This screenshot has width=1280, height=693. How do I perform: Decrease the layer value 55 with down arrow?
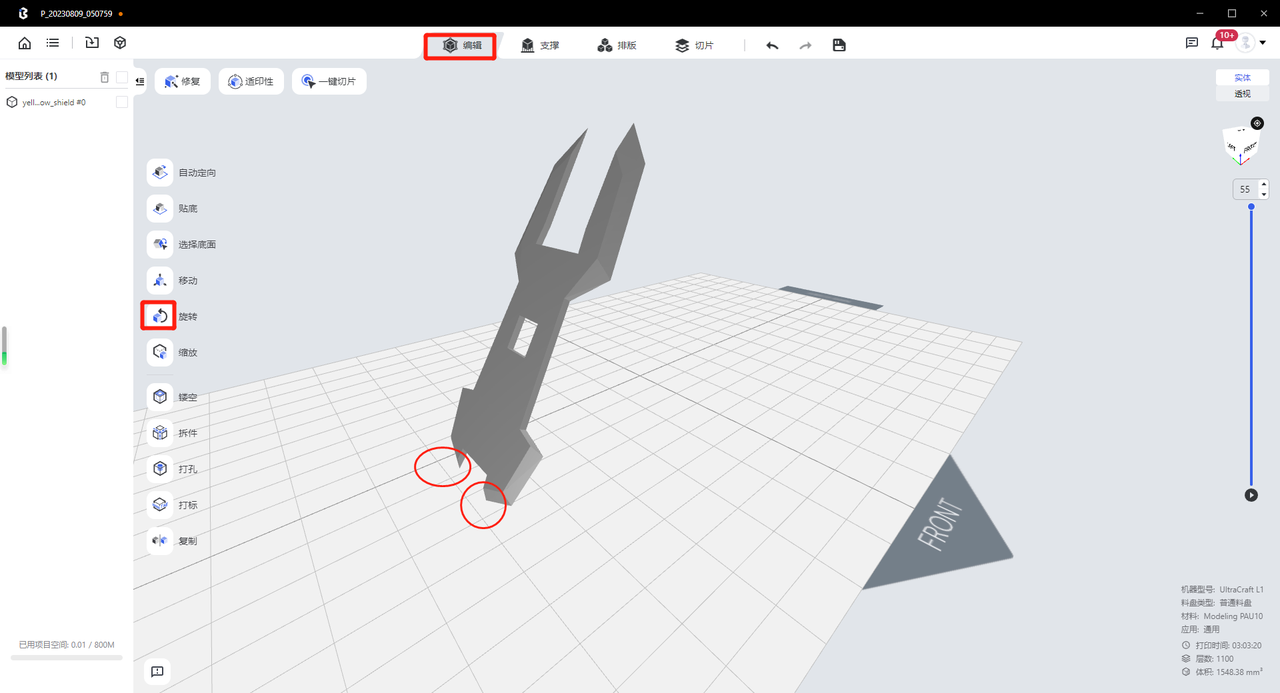click(1264, 194)
